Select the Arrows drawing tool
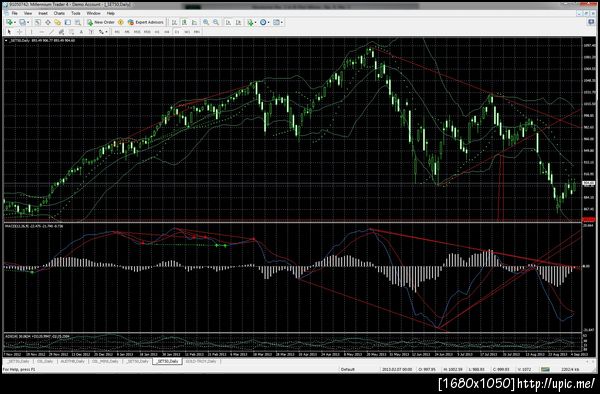600x394 pixels. (101, 32)
